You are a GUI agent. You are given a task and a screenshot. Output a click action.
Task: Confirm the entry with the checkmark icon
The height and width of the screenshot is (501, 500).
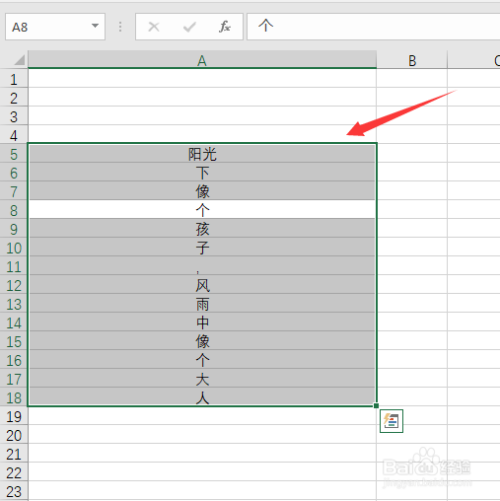point(189,27)
